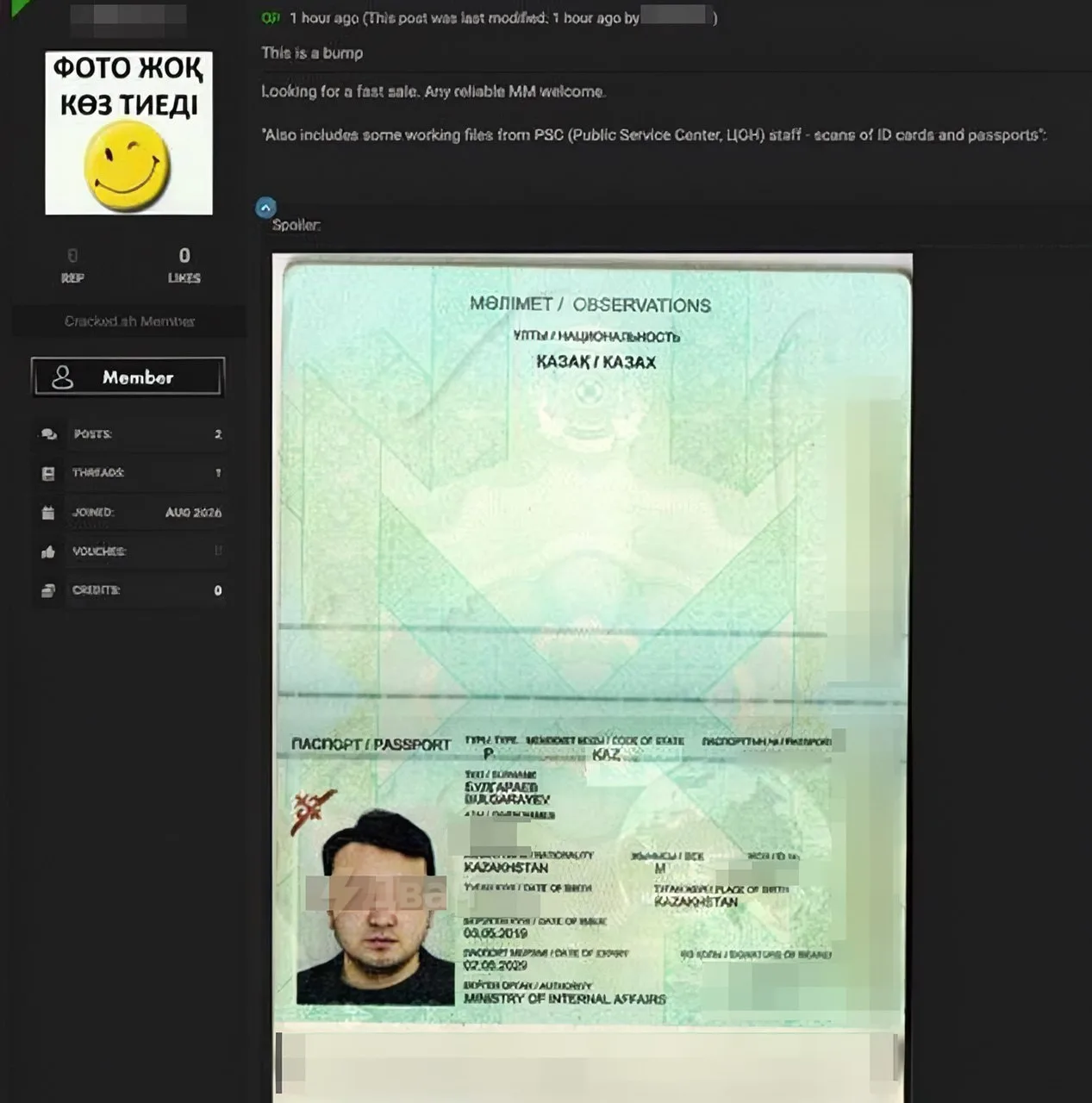Click the Joined calendar icon
Image resolution: width=1092 pixels, height=1103 pixels.
point(48,513)
